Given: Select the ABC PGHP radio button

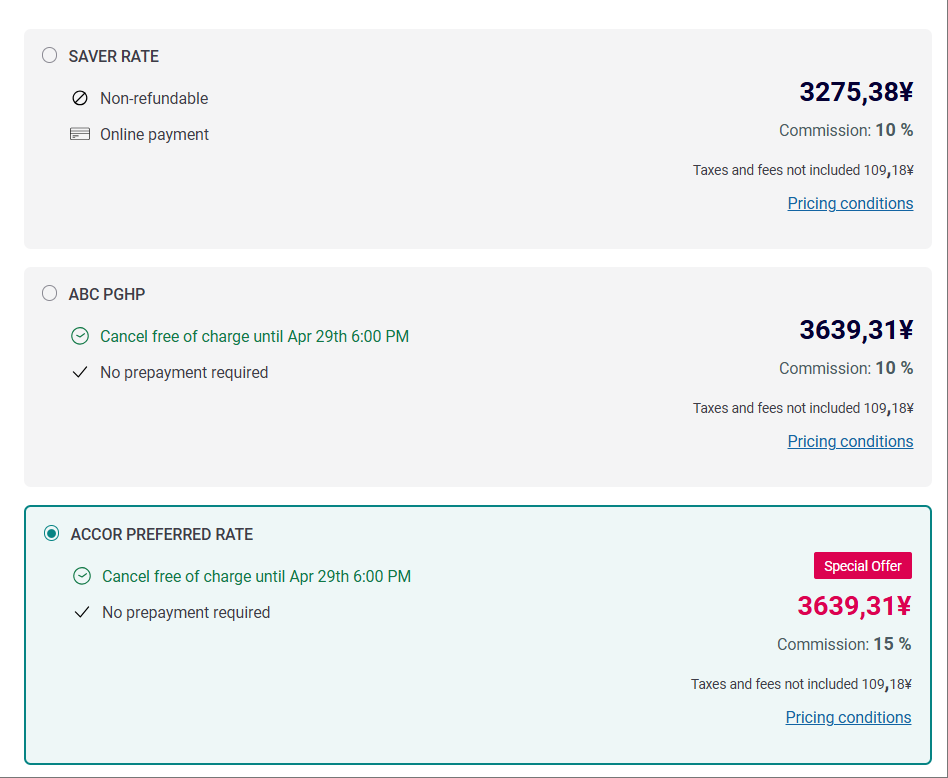Looking at the screenshot, I should pos(50,294).
